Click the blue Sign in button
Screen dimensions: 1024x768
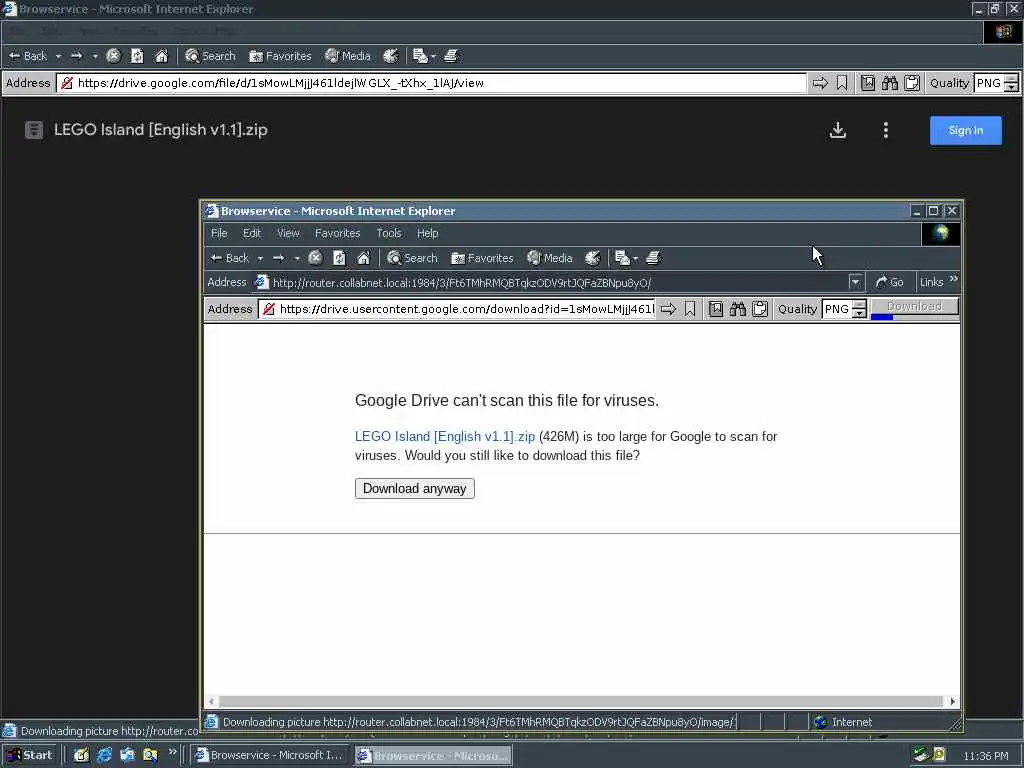pyautogui.click(x=965, y=130)
